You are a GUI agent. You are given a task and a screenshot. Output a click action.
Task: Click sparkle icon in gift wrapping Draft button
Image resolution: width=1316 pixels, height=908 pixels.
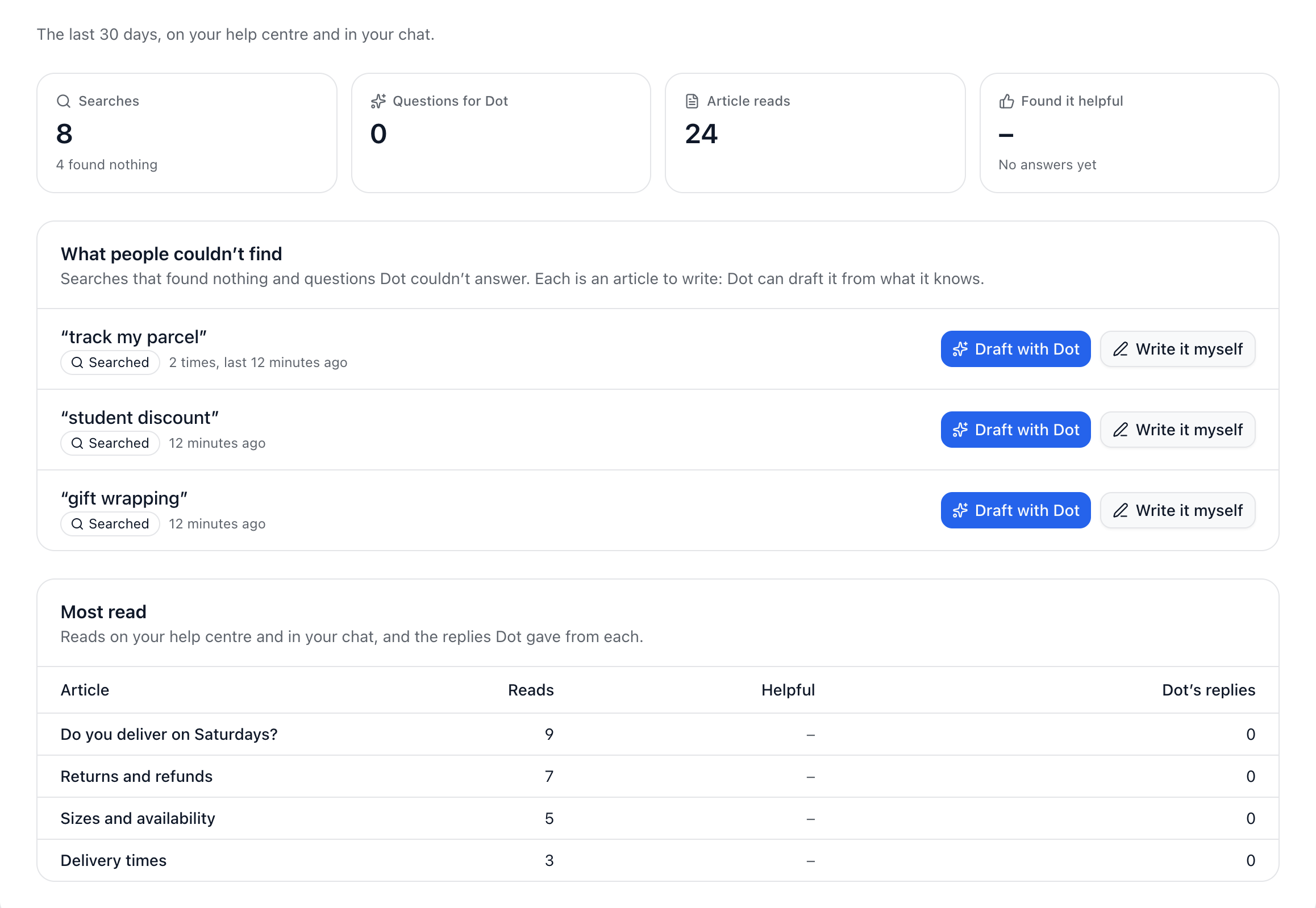960,511
